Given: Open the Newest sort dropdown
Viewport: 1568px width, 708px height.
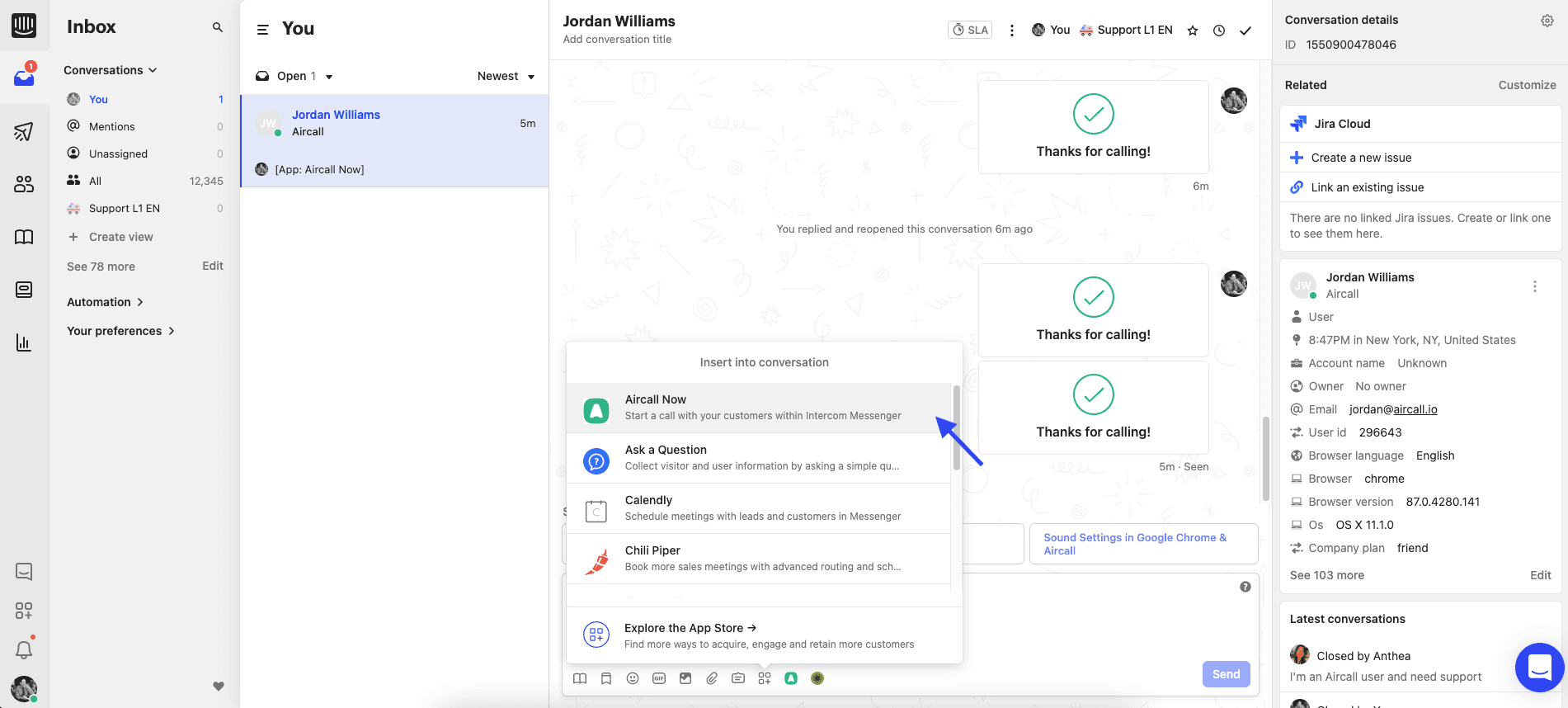Looking at the screenshot, I should (506, 76).
